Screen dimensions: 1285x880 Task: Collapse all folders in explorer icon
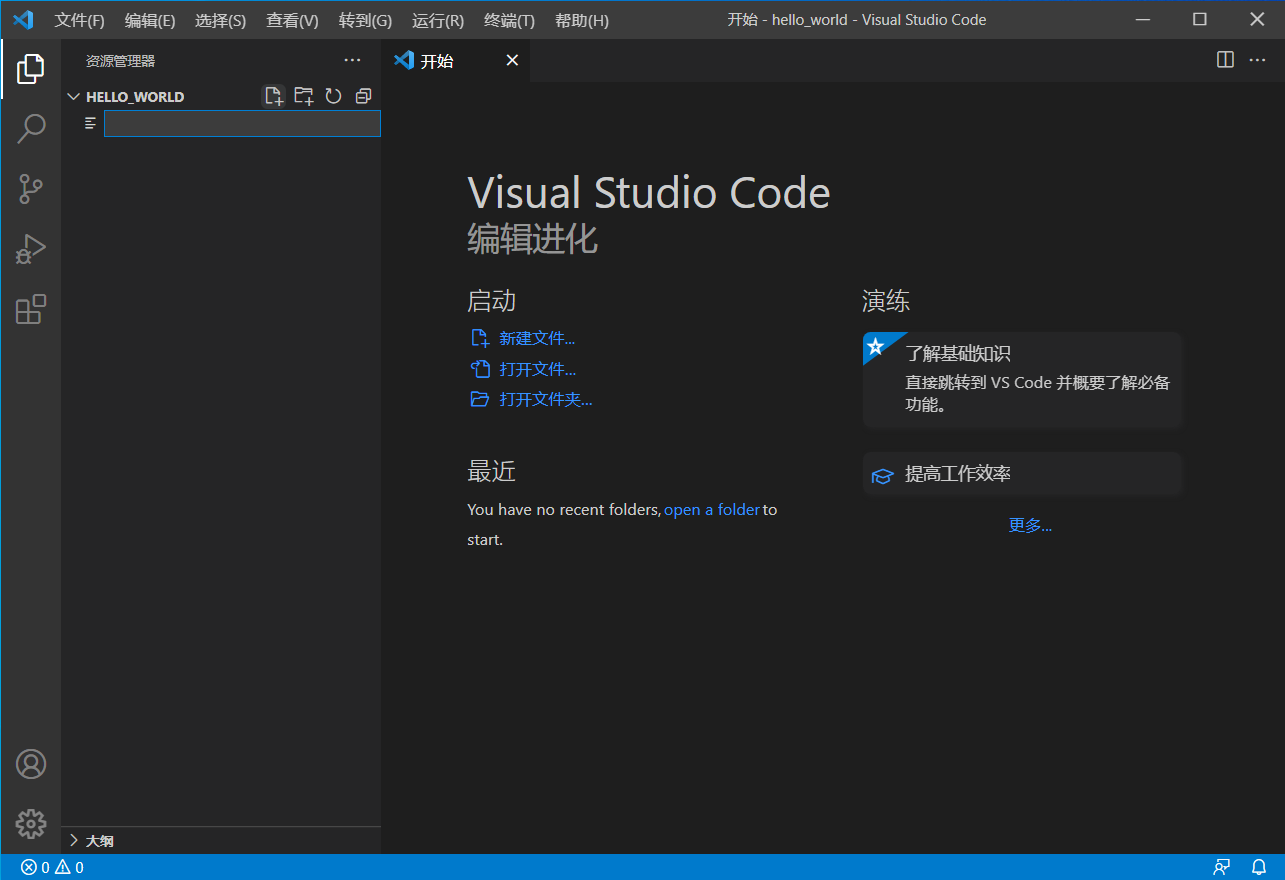pos(363,96)
